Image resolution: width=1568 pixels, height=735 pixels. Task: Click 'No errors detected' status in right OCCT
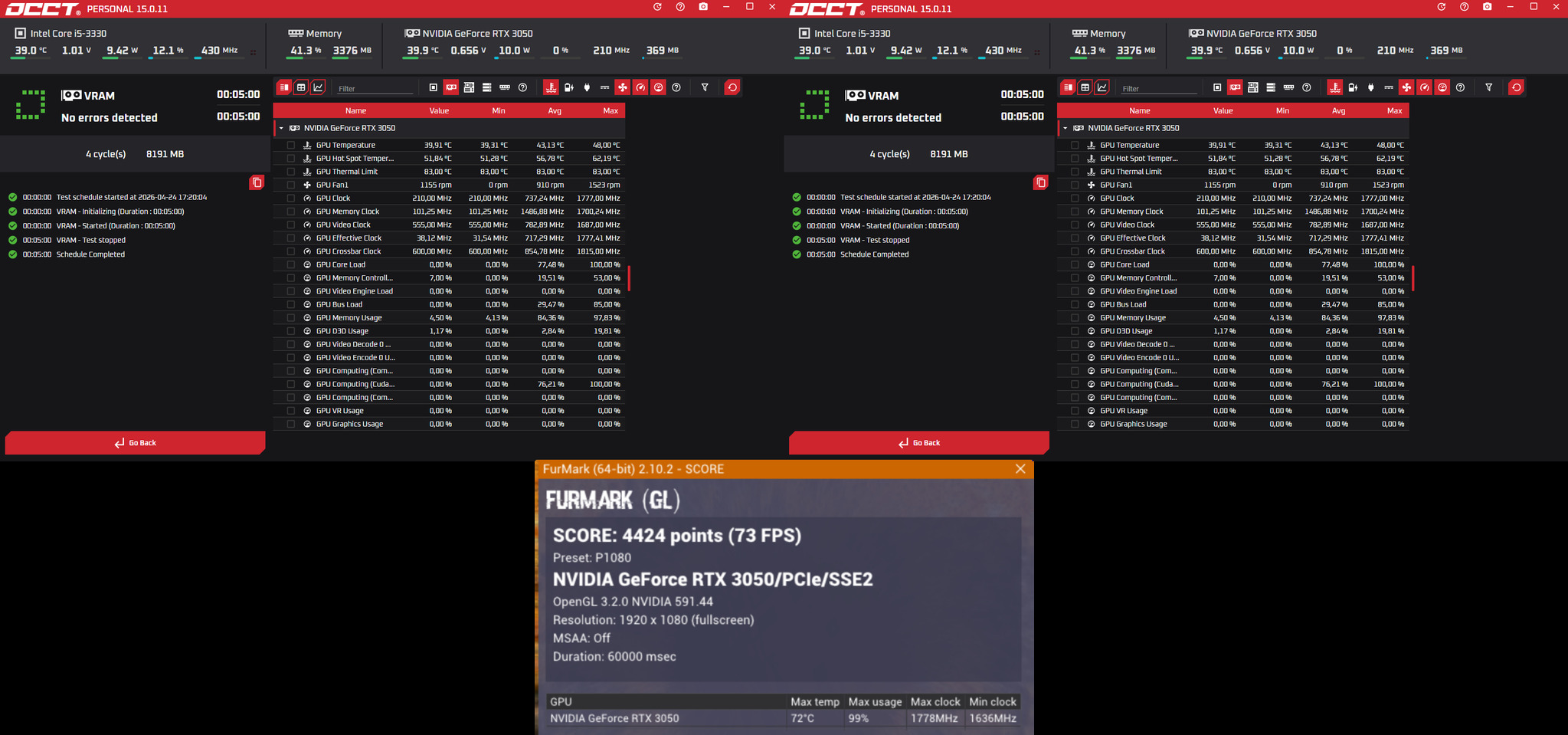point(893,117)
